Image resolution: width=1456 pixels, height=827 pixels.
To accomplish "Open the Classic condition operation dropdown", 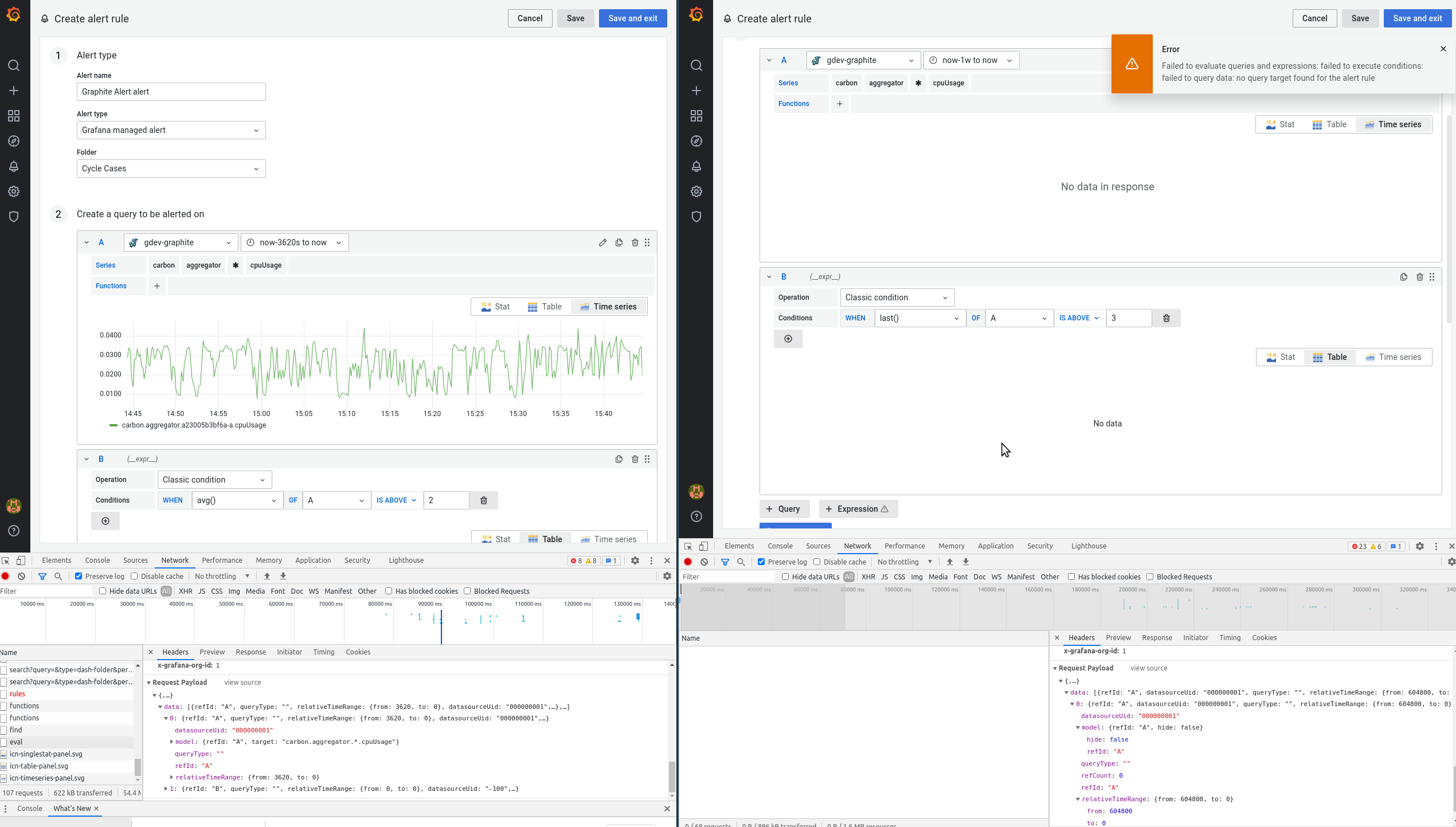I will (x=214, y=480).
